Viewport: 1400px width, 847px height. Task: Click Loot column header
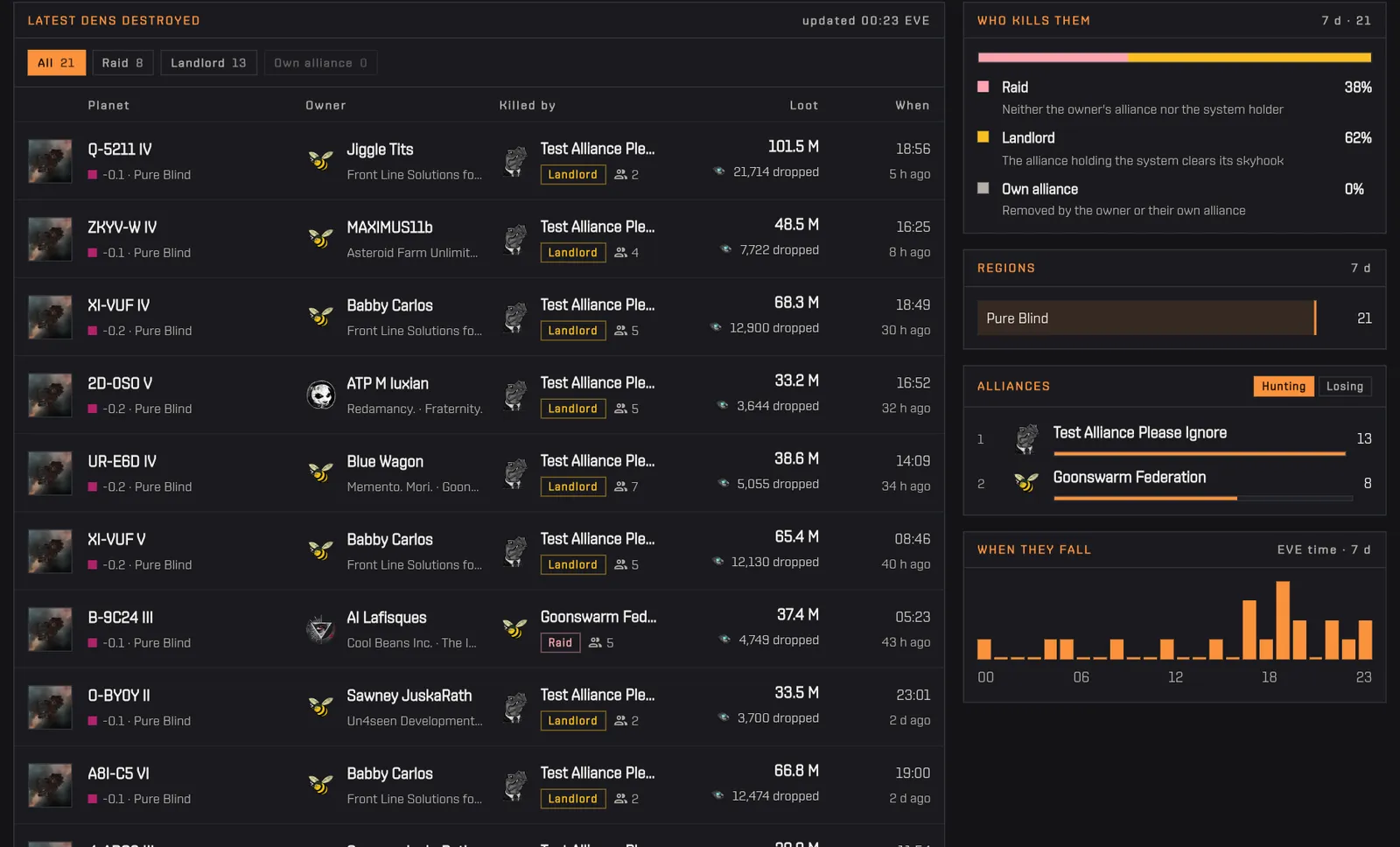[804, 105]
